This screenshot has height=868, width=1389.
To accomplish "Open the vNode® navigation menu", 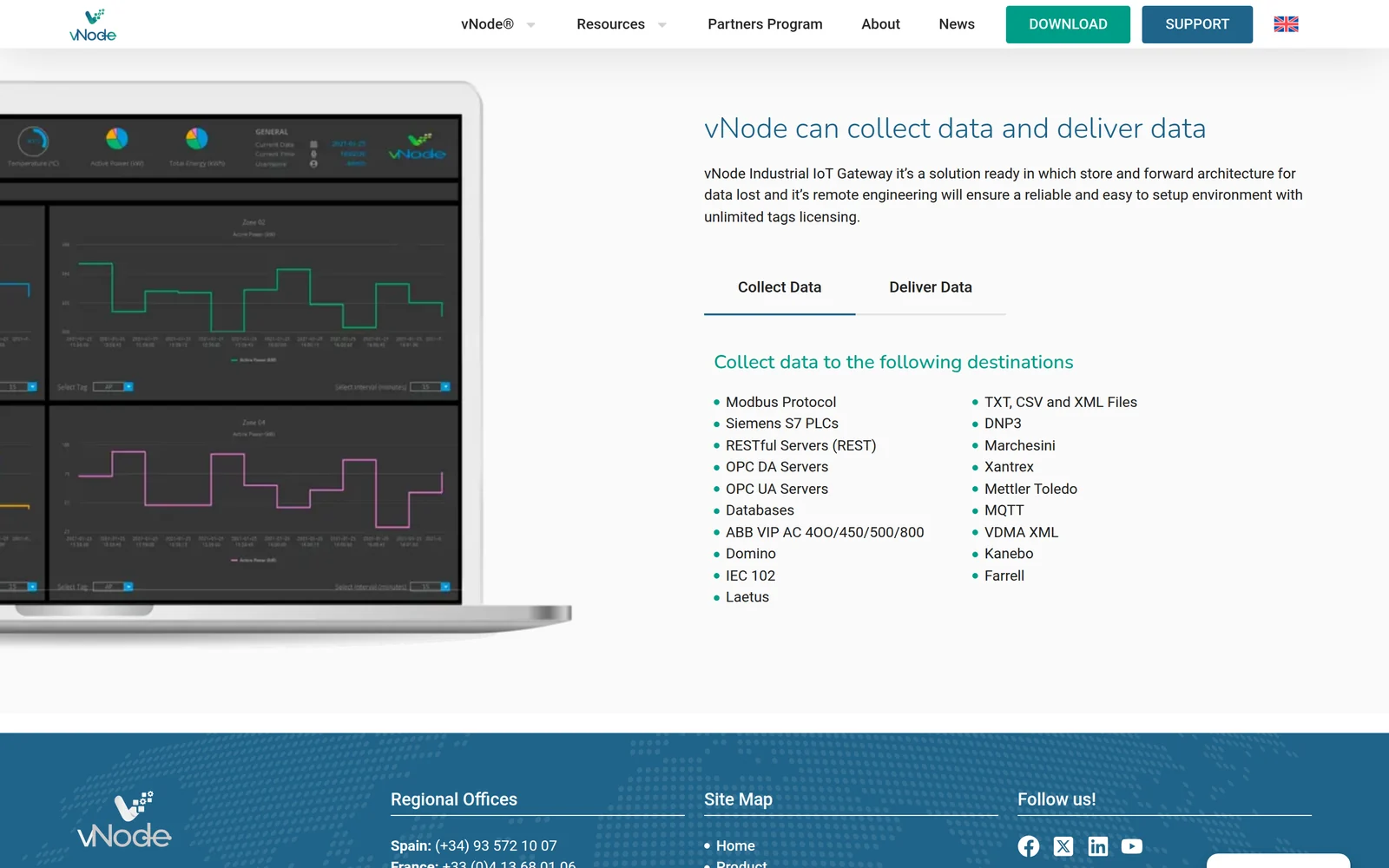I will tap(487, 24).
